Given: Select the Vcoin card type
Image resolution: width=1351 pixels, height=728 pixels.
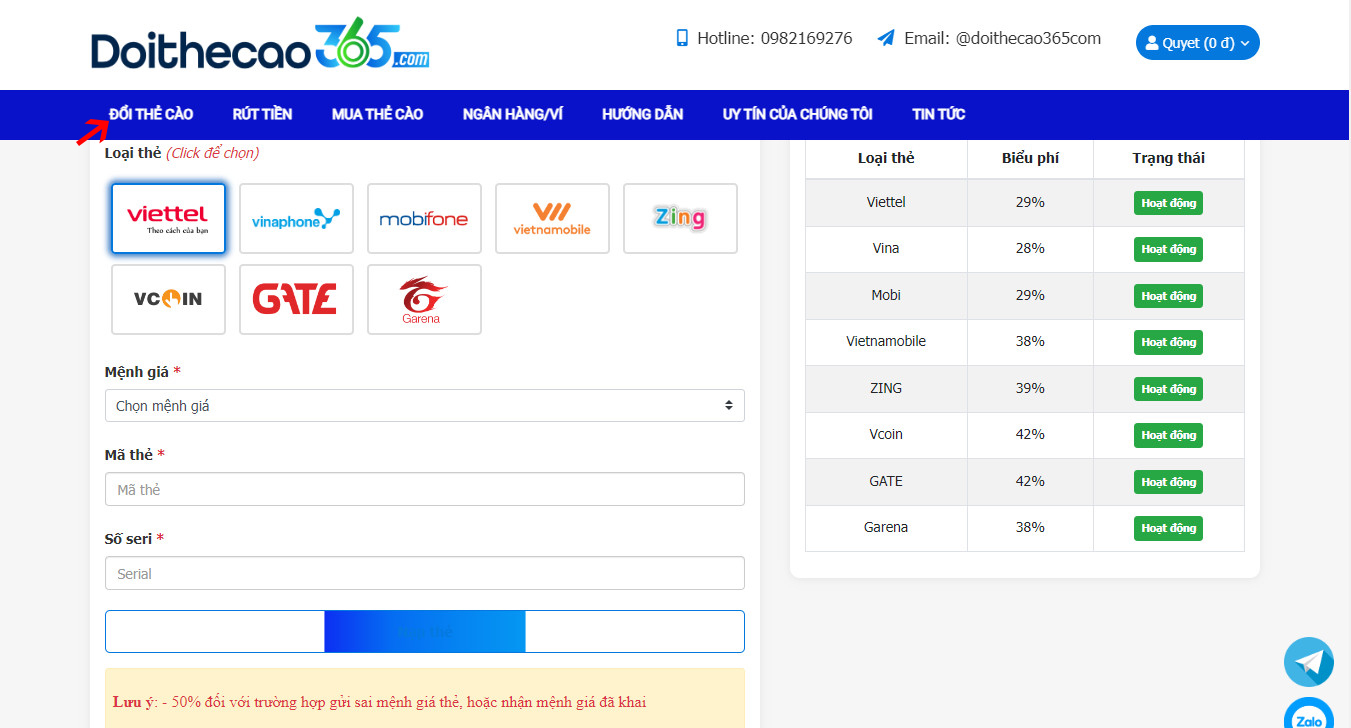Looking at the screenshot, I should [x=168, y=299].
